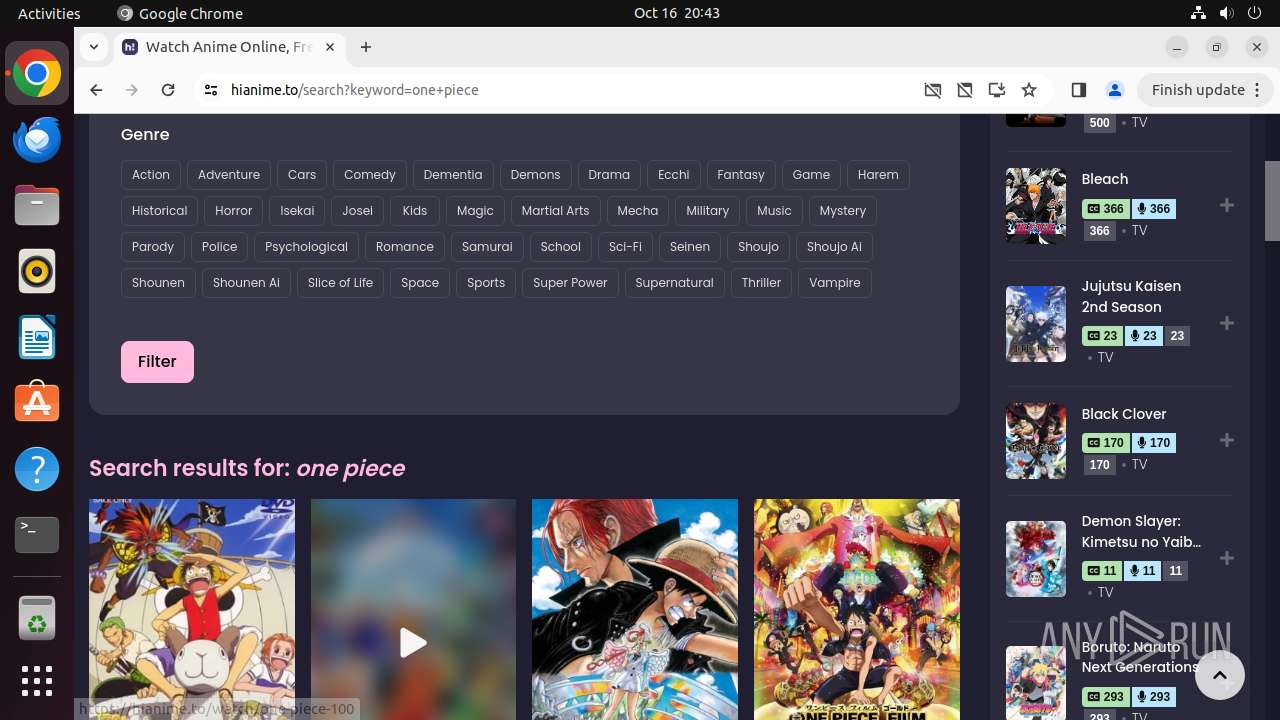Open the first One Piece DVD poster result

coord(192,609)
